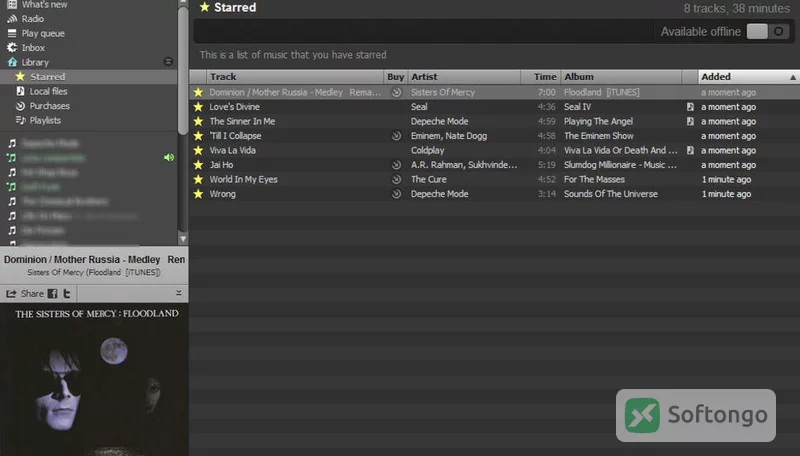Image resolution: width=800 pixels, height=456 pixels.
Task: Click the sidebar scrollbar down arrow
Action: click(183, 239)
